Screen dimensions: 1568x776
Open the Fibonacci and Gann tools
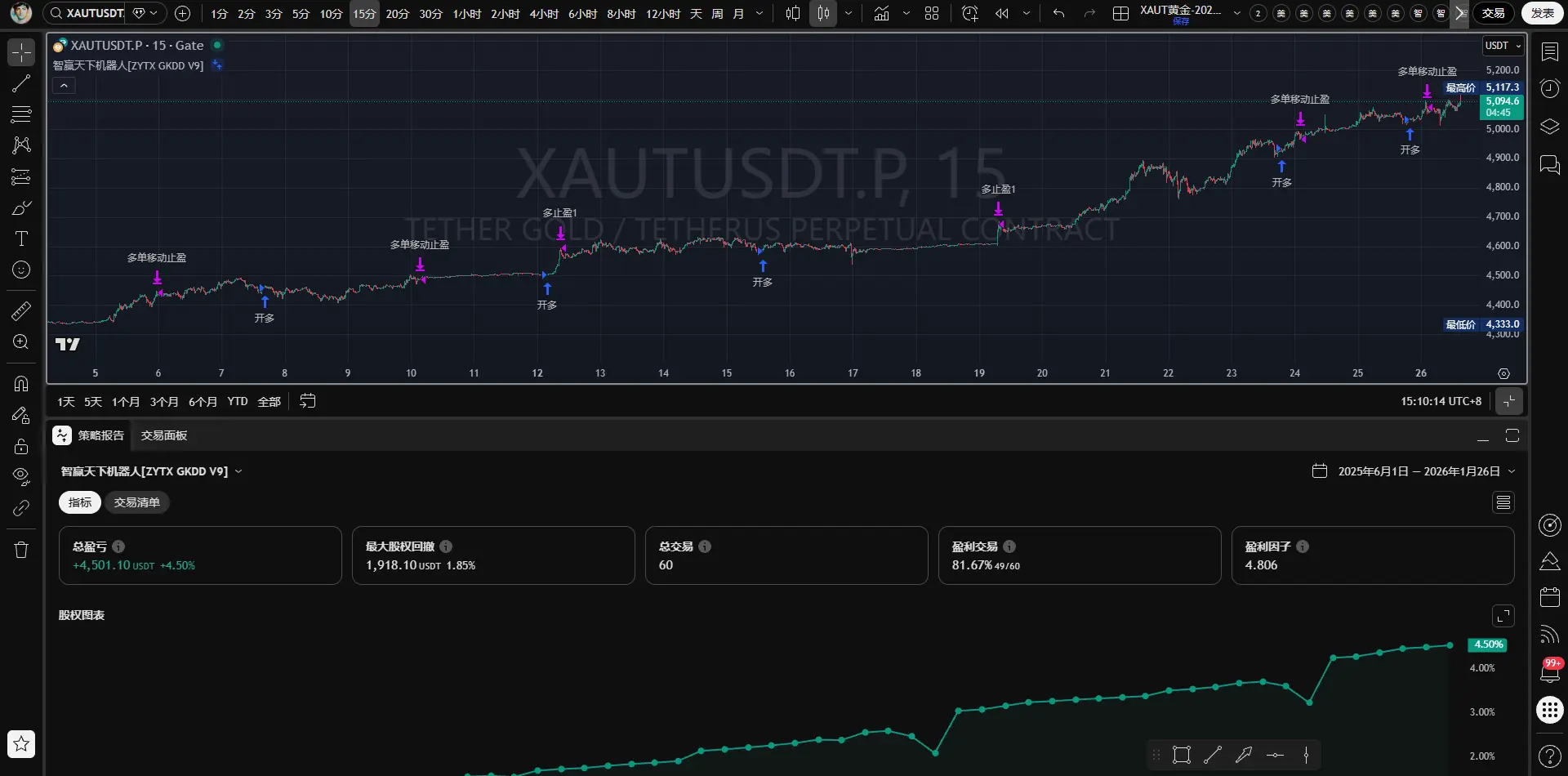tap(21, 114)
